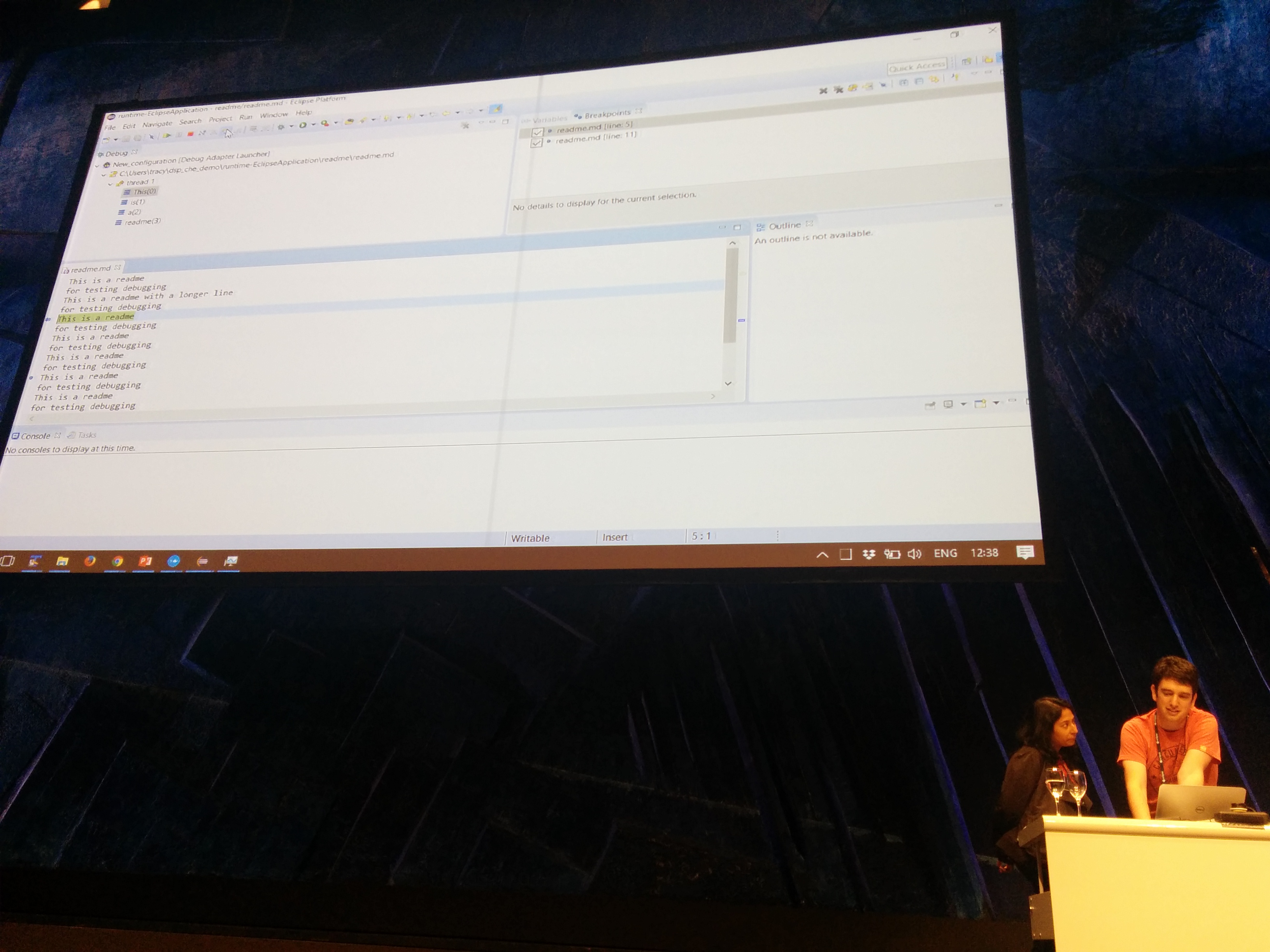Click Remove All Breakpoints icon
The width and height of the screenshot is (1270, 952).
(x=838, y=89)
